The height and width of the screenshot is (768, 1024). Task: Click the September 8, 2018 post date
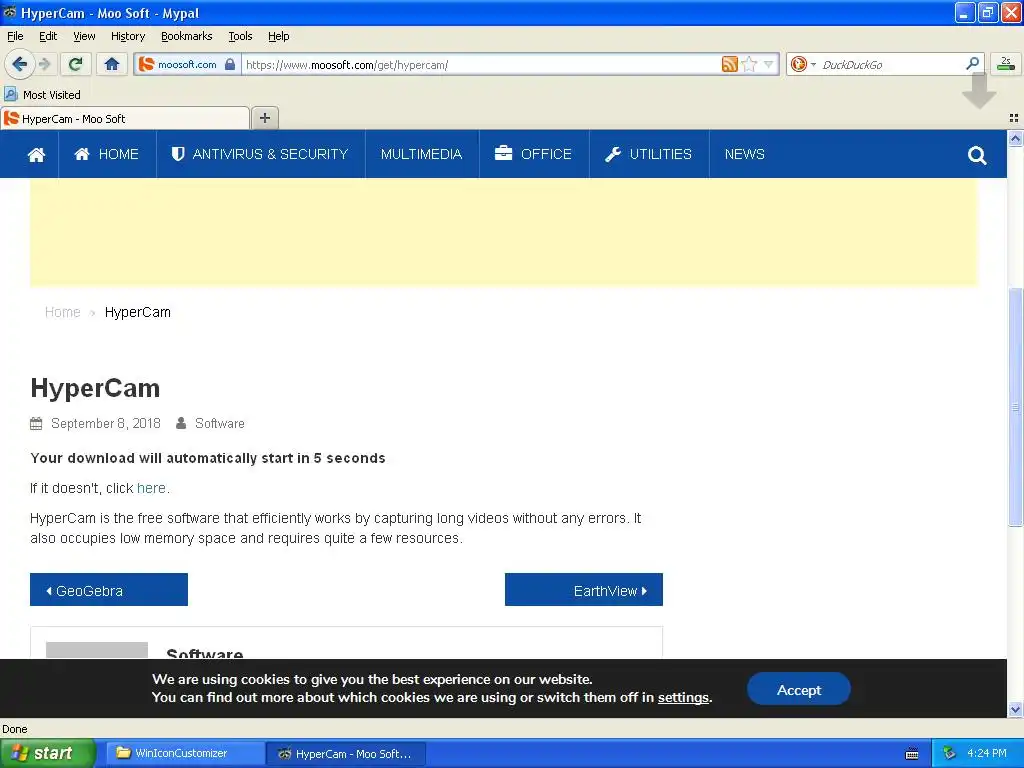coord(105,423)
